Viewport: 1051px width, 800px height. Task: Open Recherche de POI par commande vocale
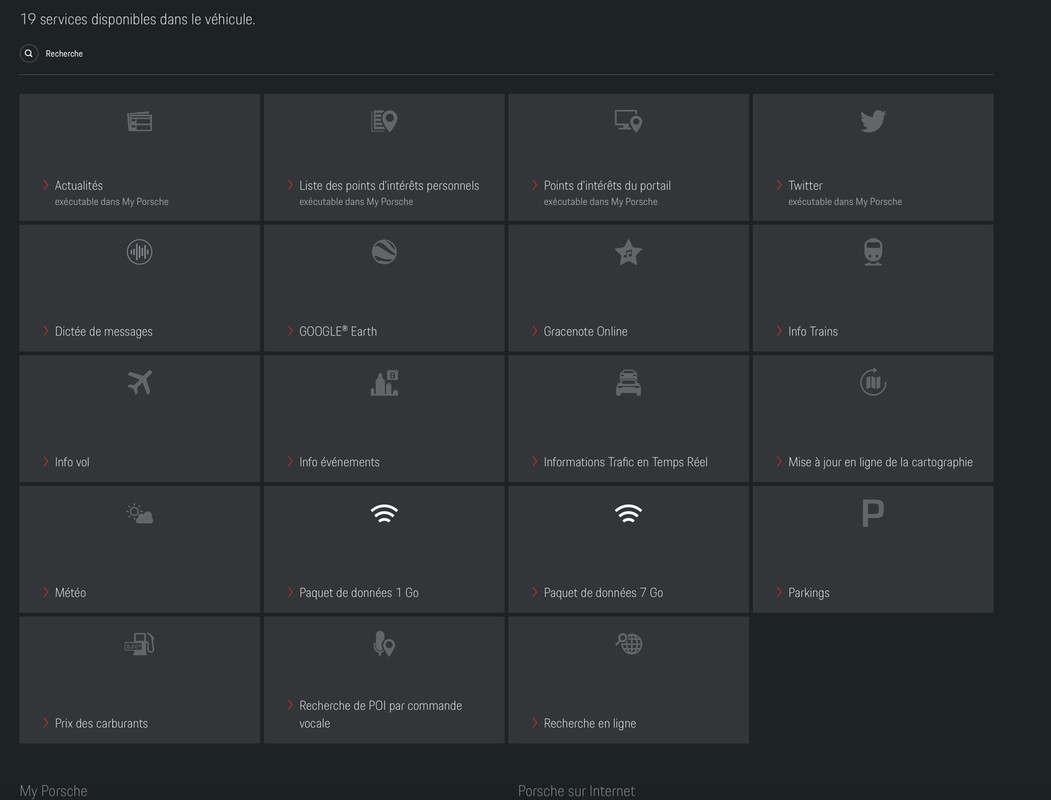coord(380,714)
